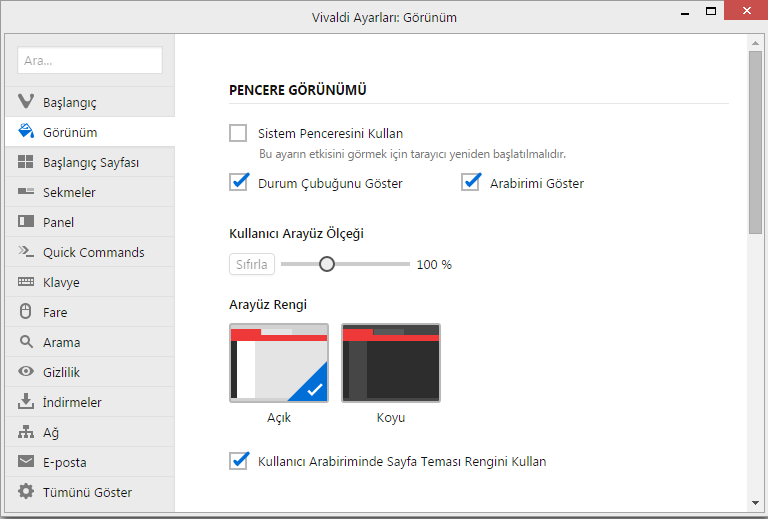The image size is (768, 519).
Task: Go to Quick Commands settings
Action: click(90, 252)
